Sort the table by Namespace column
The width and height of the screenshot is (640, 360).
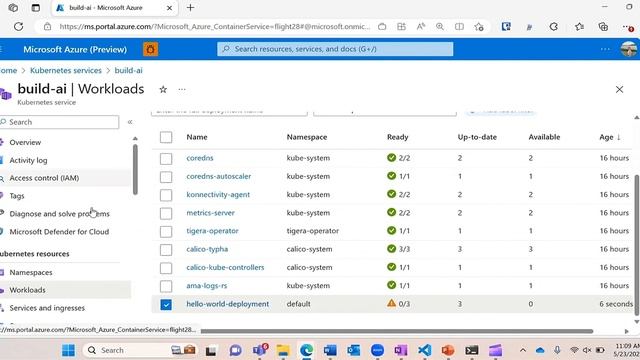307,137
